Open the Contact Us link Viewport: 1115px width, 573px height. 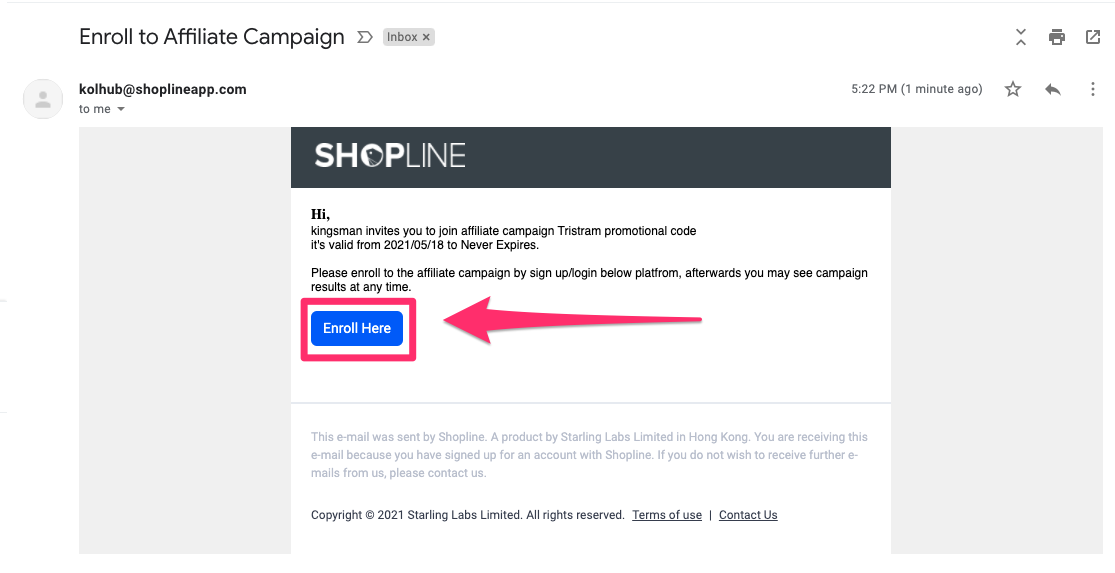(748, 515)
